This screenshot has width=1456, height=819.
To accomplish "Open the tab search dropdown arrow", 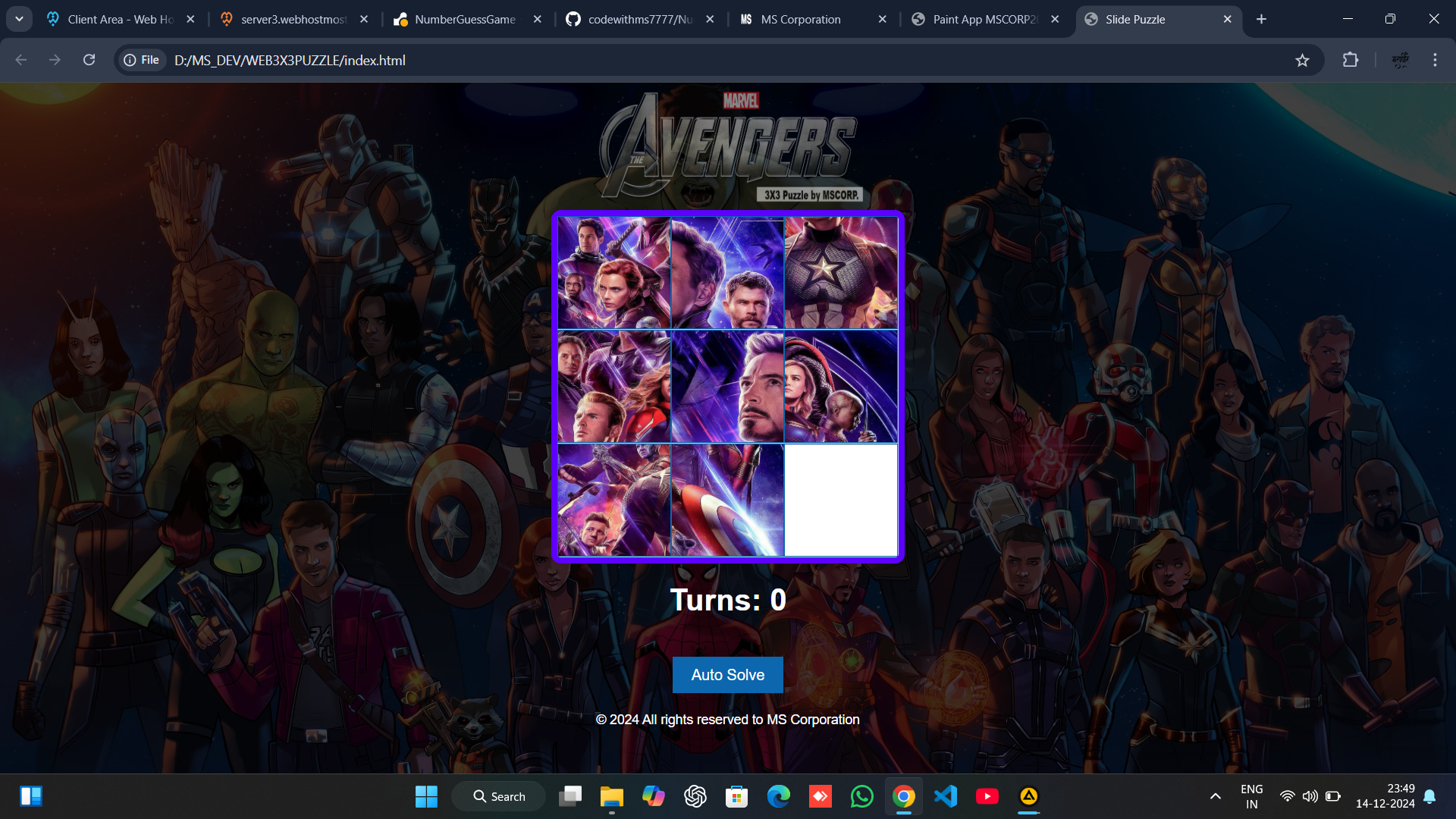I will coord(19,19).
